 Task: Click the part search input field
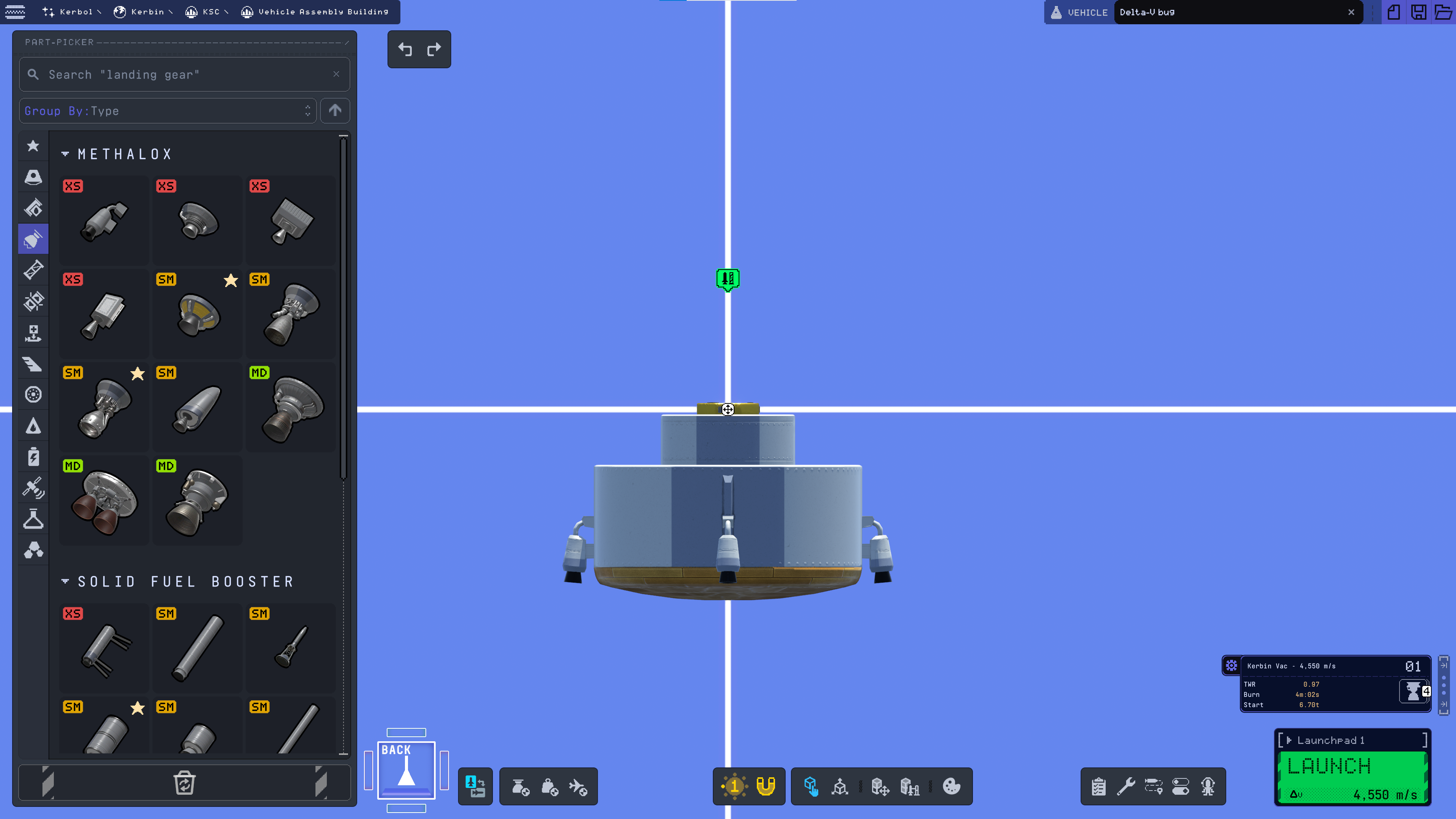[x=184, y=74]
